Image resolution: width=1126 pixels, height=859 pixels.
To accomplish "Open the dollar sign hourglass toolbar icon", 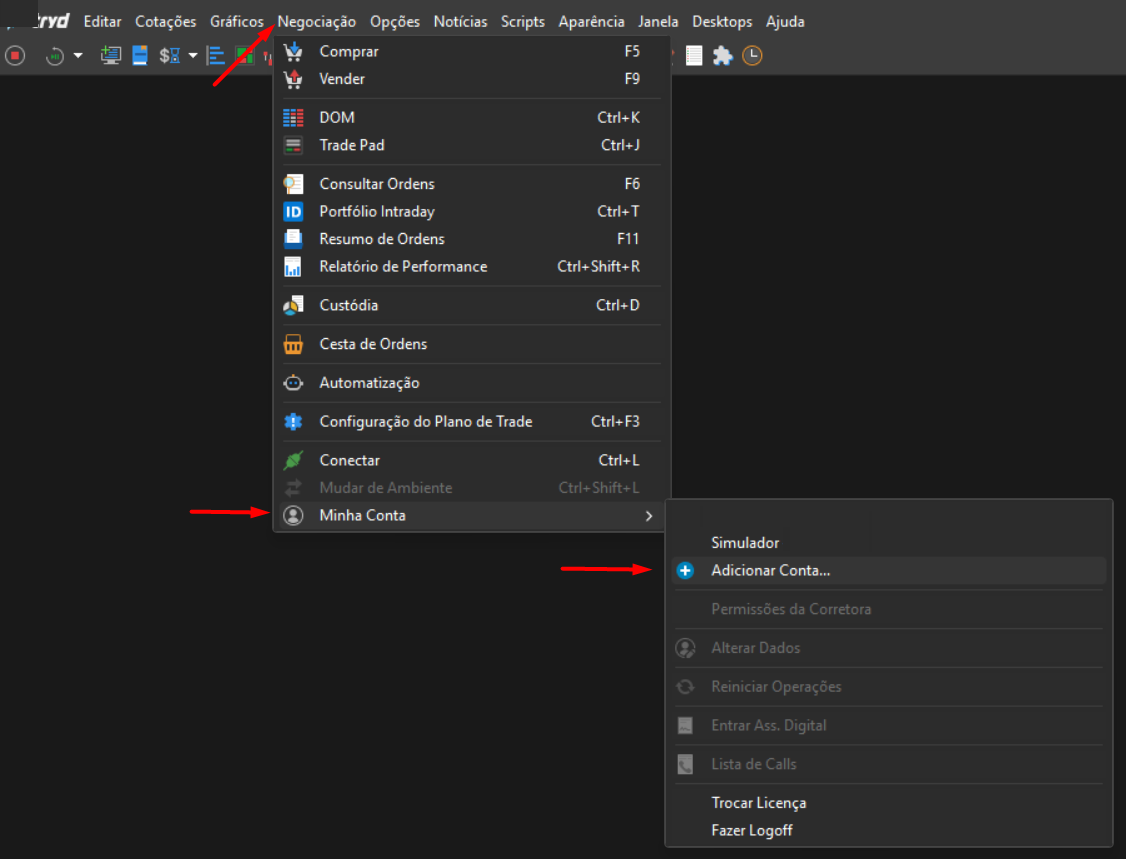I will [169, 55].
